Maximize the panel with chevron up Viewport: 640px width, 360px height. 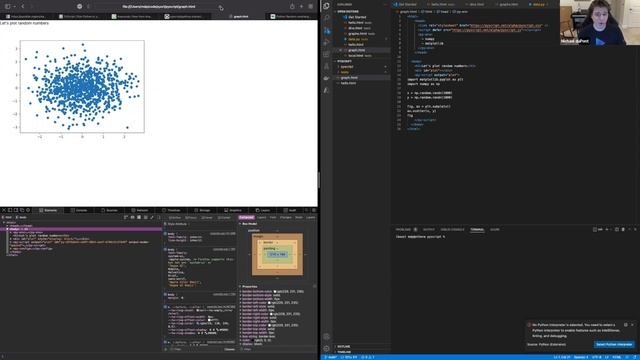[x=629, y=229]
